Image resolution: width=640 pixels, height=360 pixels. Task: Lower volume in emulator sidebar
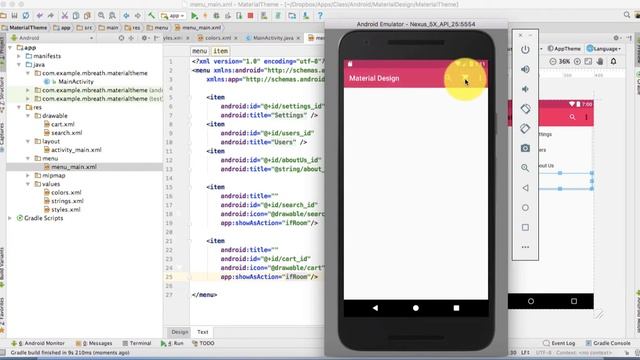coord(525,89)
